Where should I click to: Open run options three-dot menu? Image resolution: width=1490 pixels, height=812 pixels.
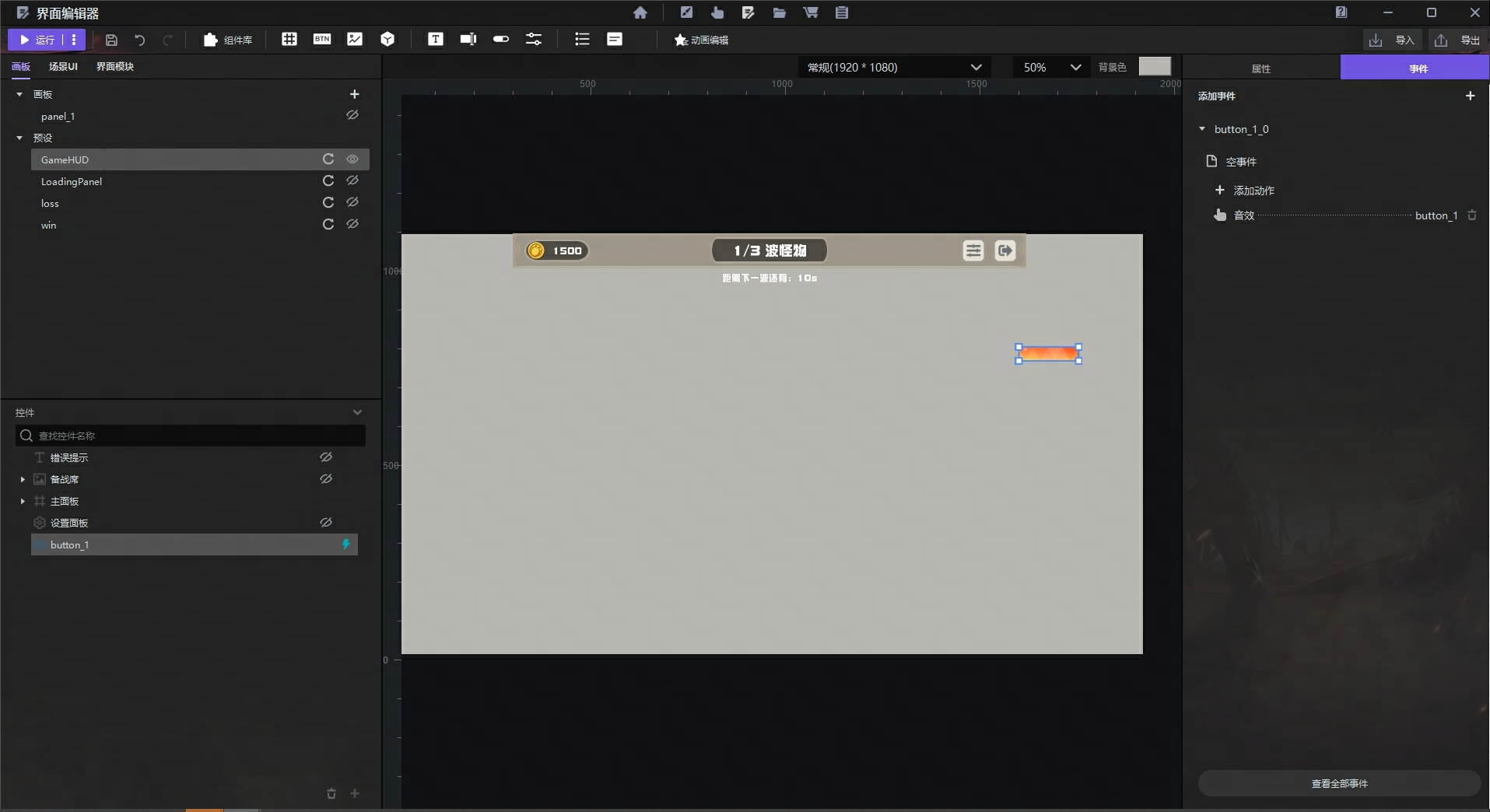tap(74, 40)
